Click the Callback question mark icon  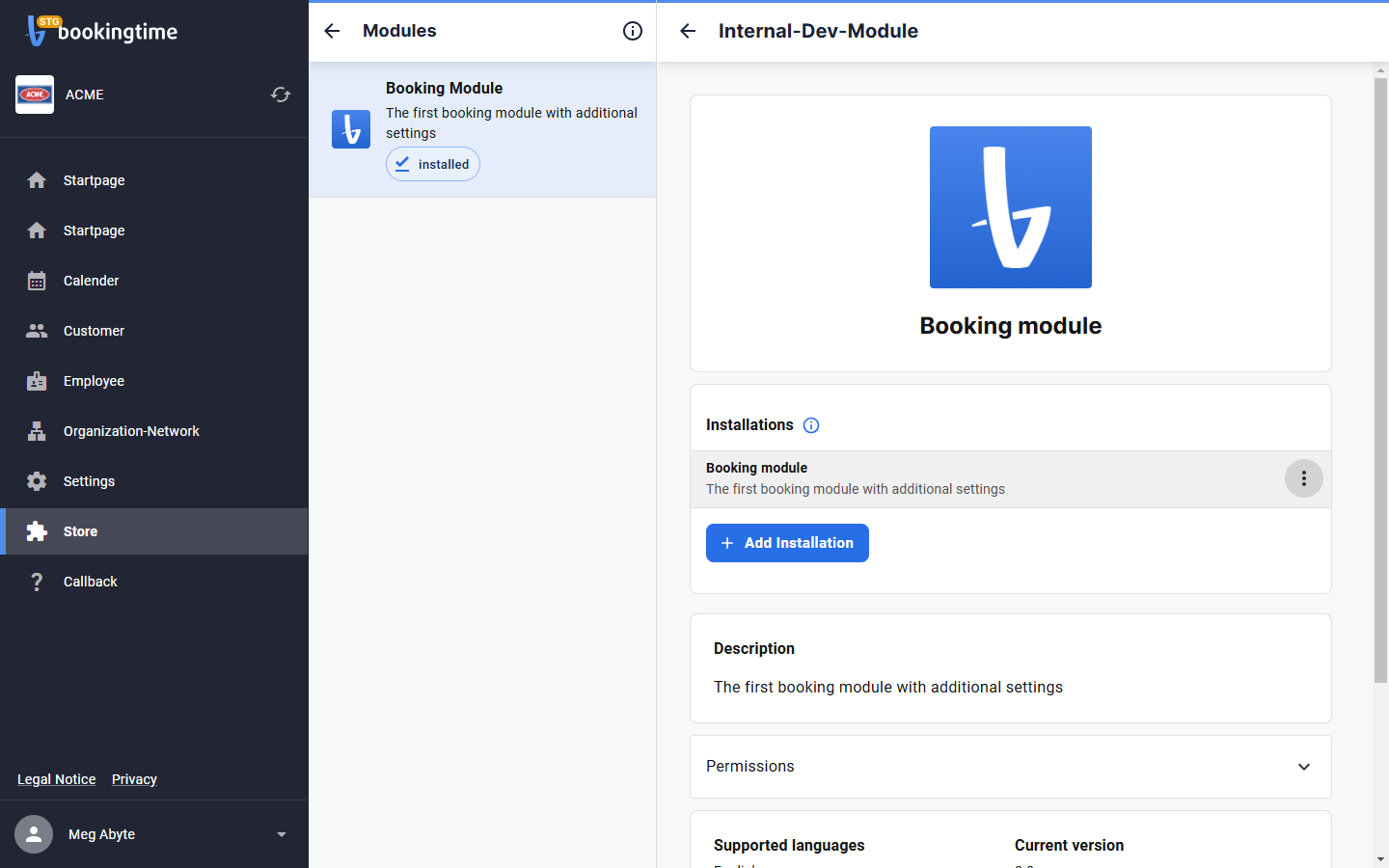coord(37,582)
